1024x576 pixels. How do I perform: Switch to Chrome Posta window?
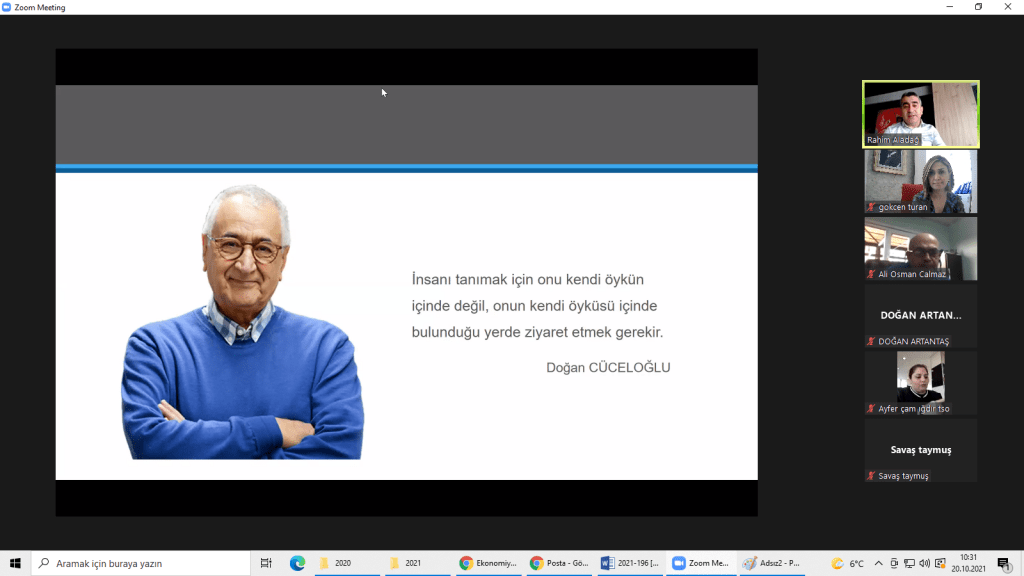point(558,563)
